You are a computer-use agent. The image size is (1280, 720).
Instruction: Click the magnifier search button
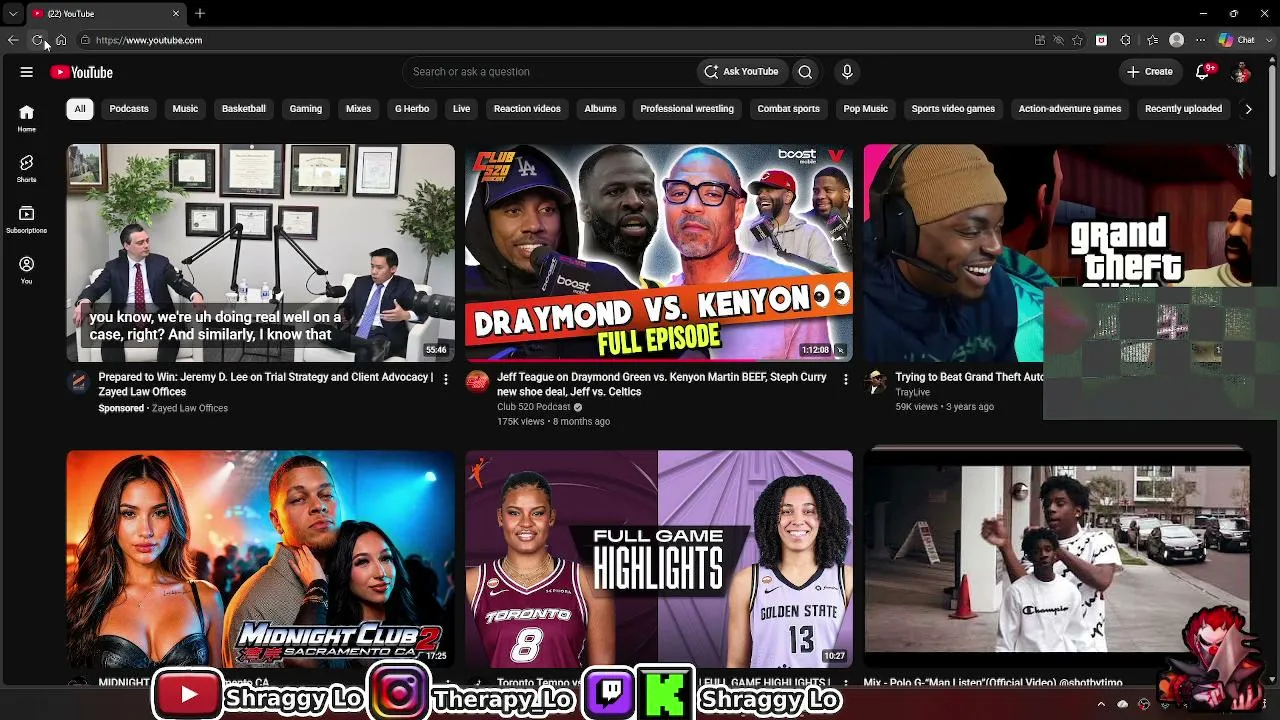(805, 72)
